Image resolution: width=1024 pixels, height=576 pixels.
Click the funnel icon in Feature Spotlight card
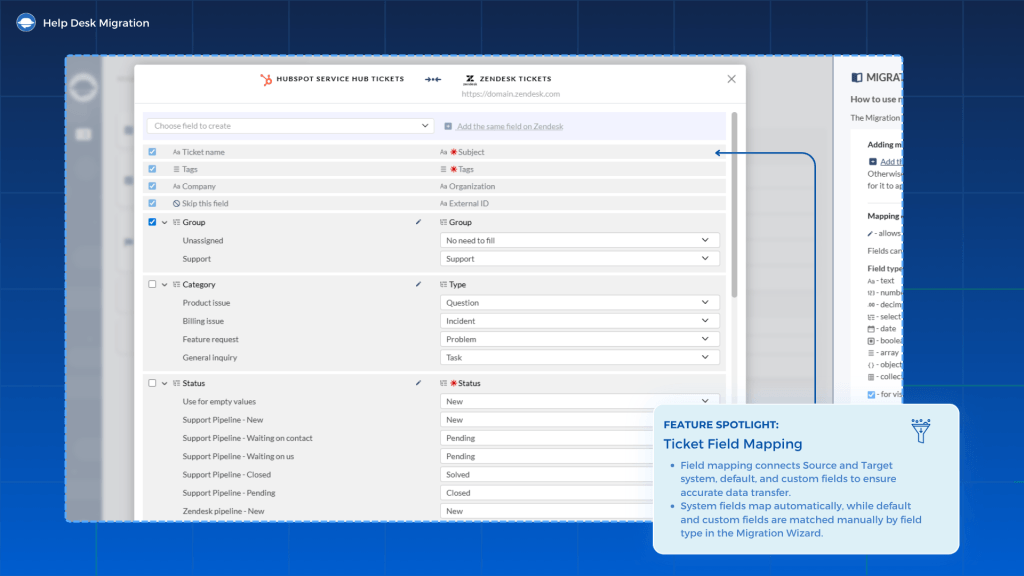tap(921, 430)
